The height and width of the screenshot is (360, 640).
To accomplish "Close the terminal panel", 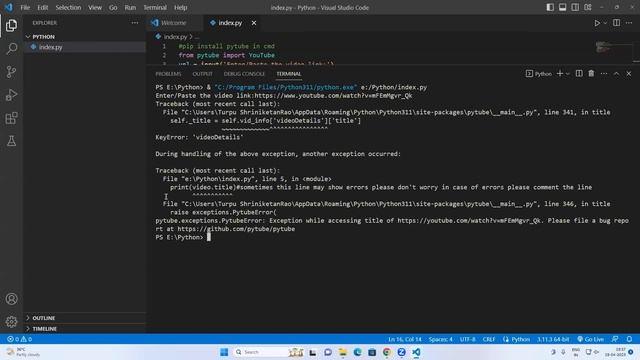I will click(629, 73).
